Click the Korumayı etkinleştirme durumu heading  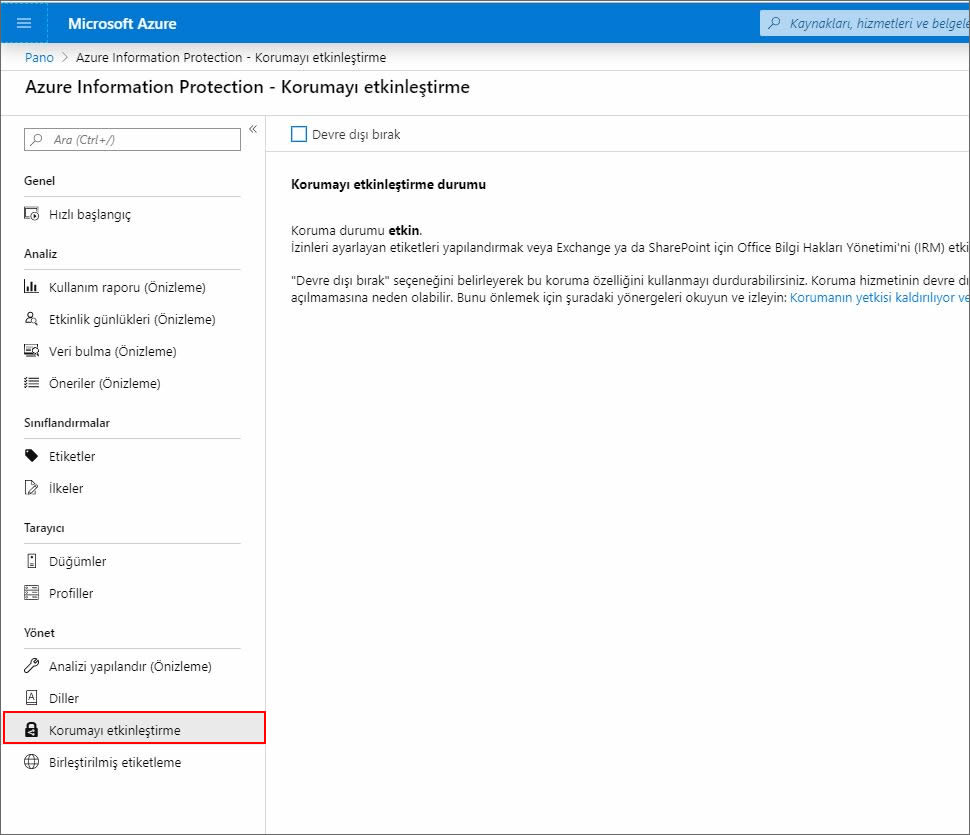[x=388, y=184]
